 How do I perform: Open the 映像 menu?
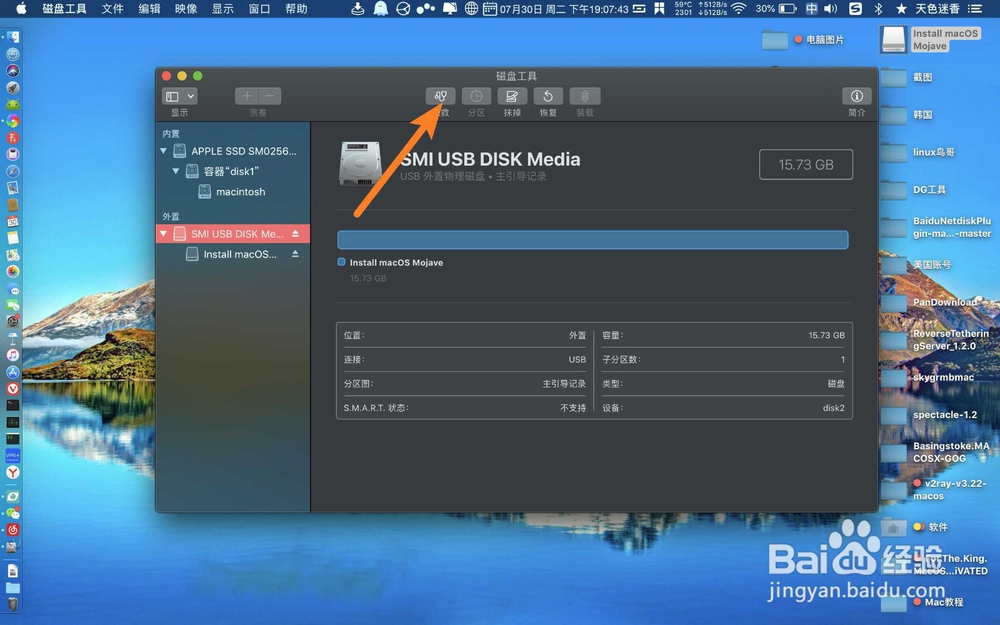tap(186, 8)
